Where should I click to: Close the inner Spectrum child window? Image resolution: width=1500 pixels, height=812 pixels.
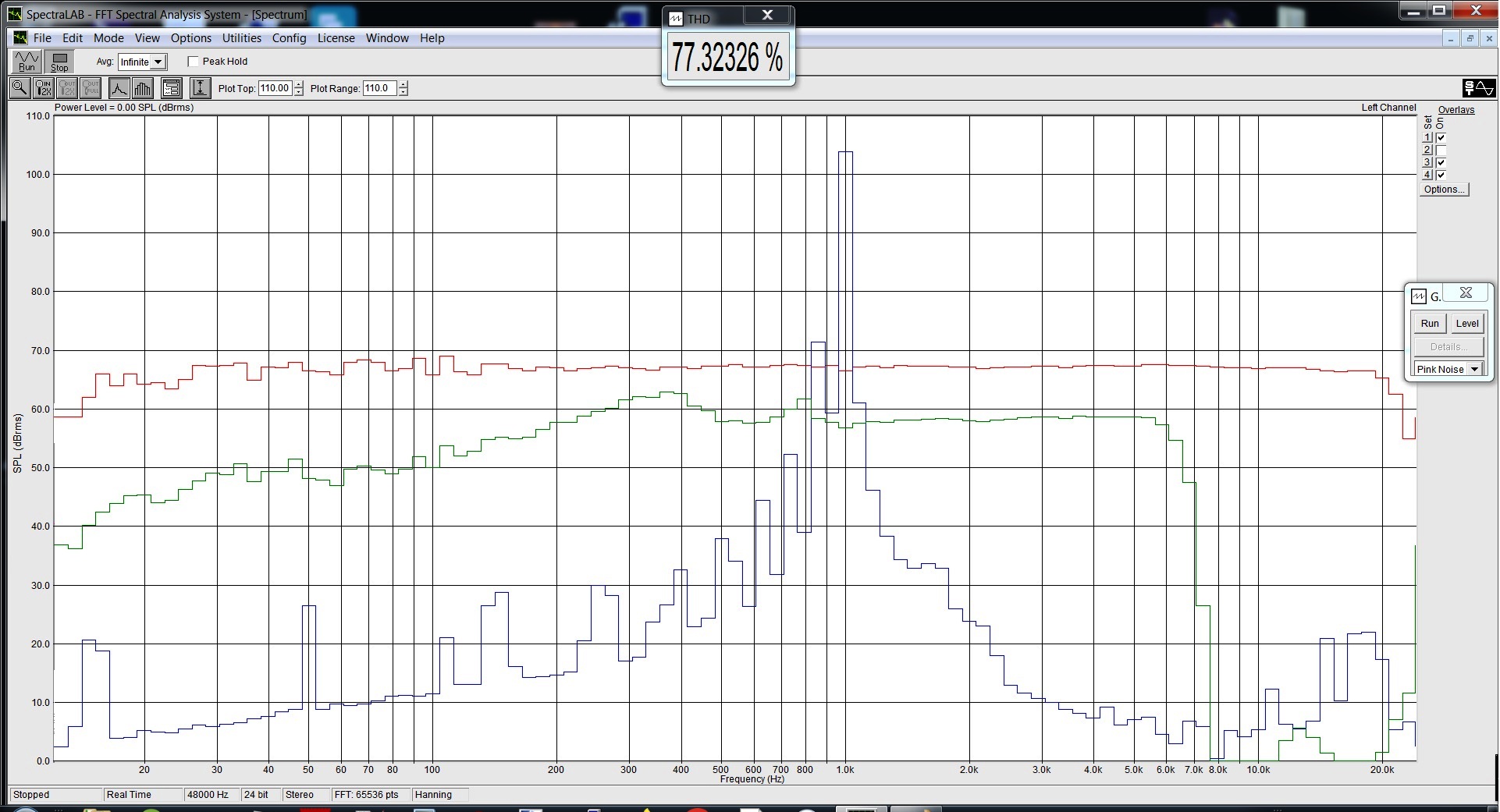click(x=1488, y=38)
